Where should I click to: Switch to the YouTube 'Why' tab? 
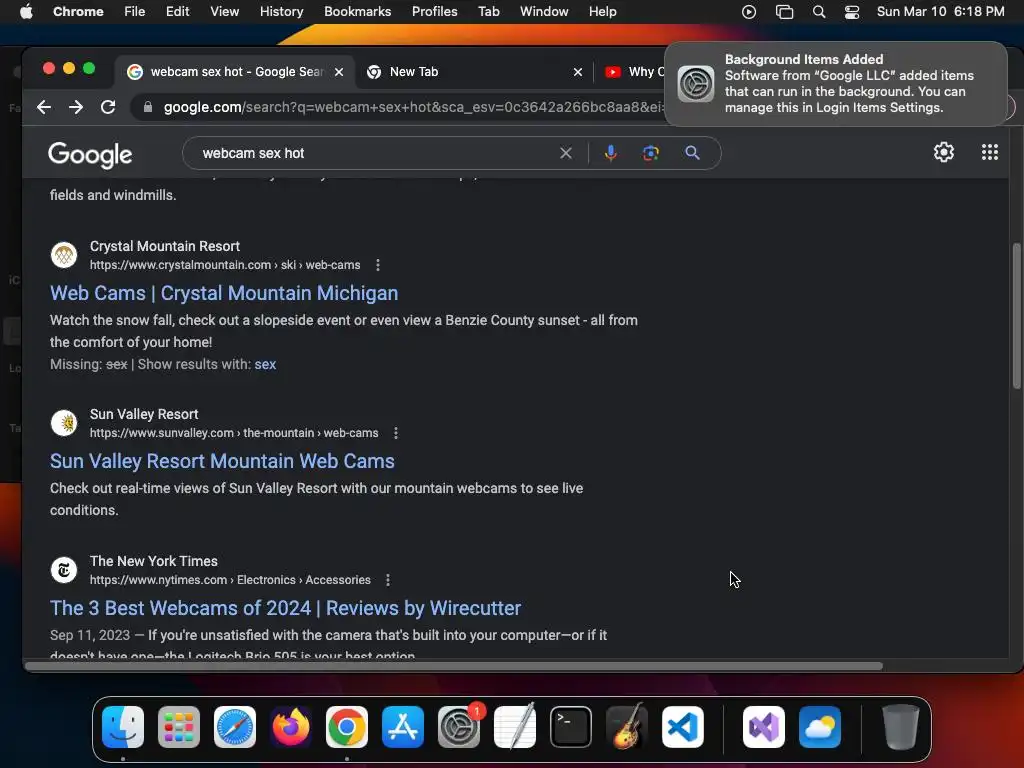(633, 72)
